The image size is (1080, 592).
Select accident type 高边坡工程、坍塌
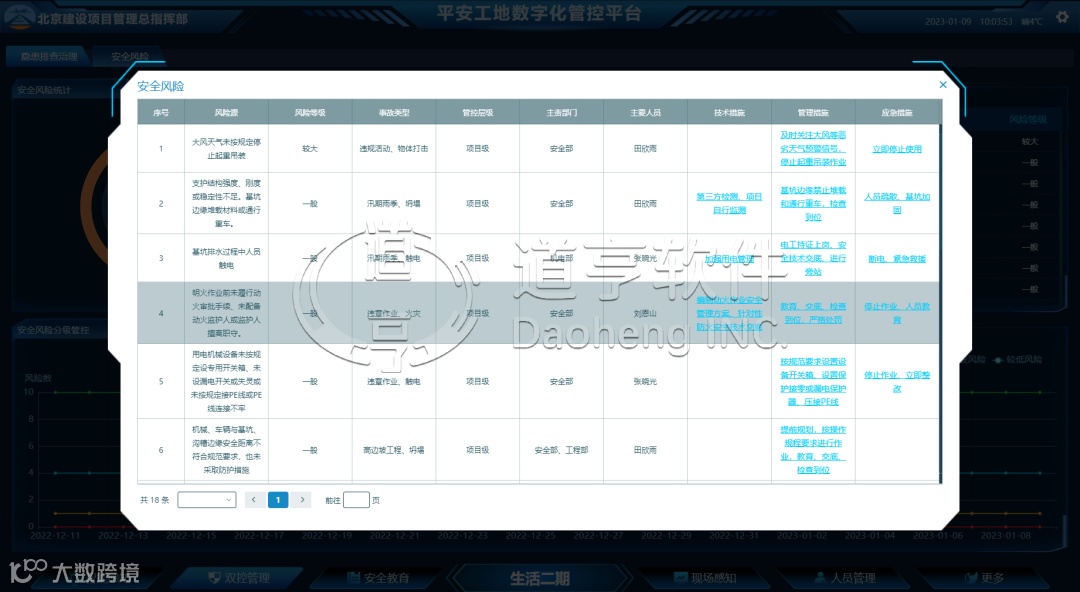click(x=394, y=449)
